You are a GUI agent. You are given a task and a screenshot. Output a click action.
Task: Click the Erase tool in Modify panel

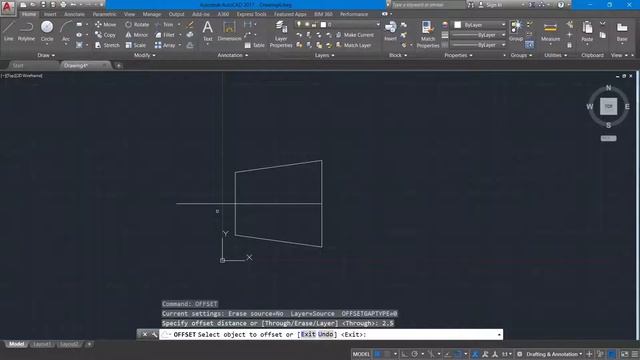pyautogui.click(x=190, y=24)
